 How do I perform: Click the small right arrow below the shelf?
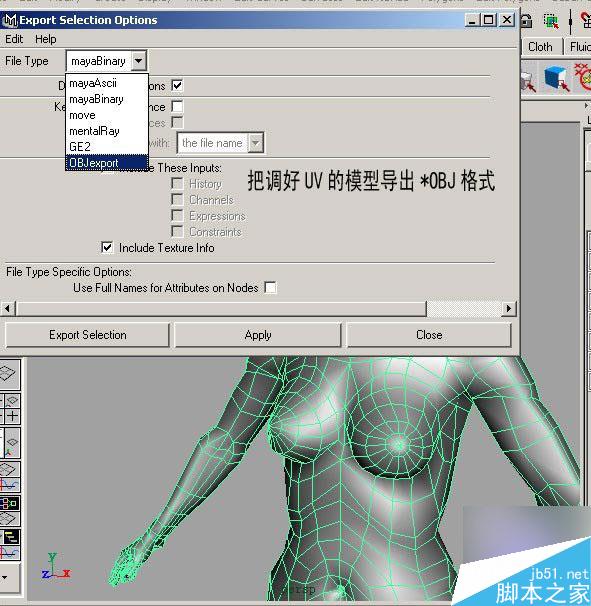pos(586,105)
